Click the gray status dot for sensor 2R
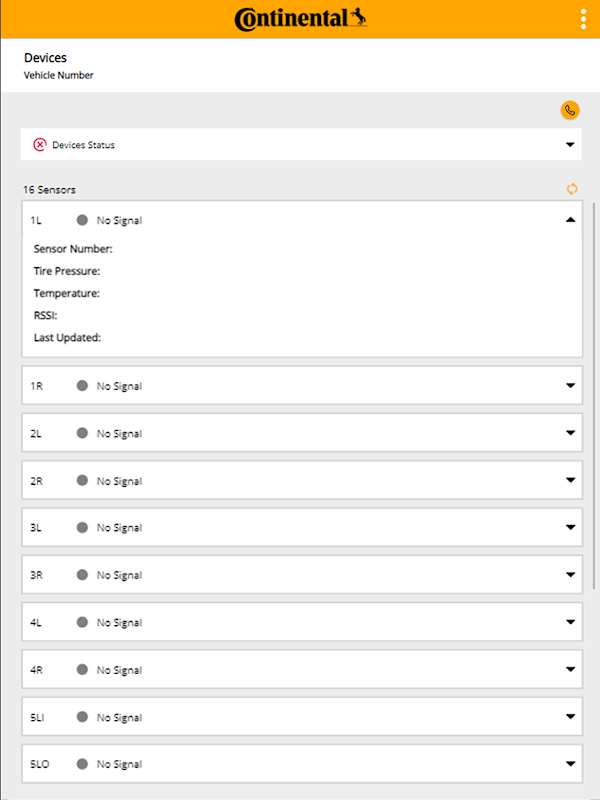This screenshot has height=800, width=600. tap(82, 481)
